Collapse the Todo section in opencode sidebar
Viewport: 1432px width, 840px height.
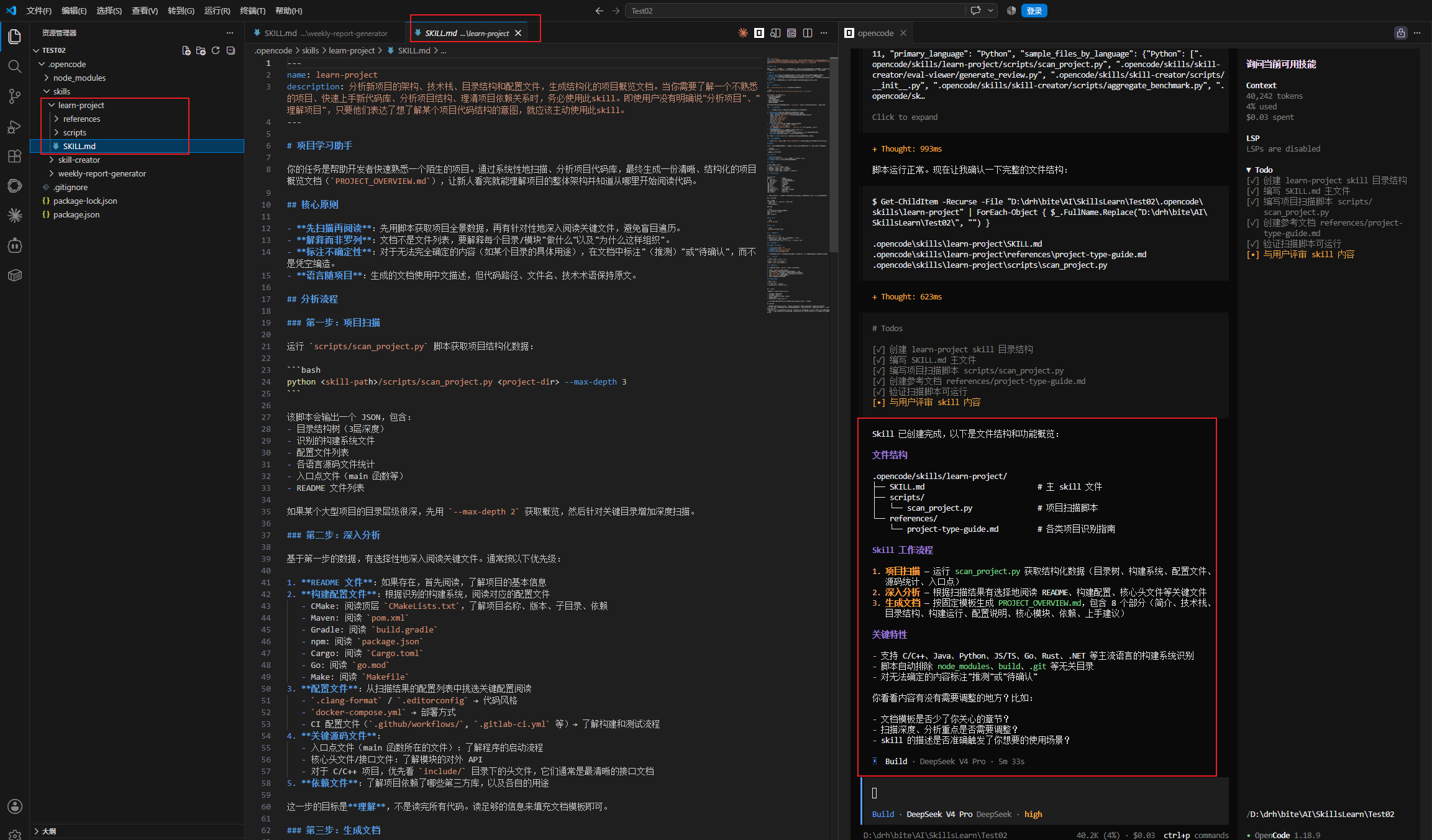pyautogui.click(x=1249, y=170)
